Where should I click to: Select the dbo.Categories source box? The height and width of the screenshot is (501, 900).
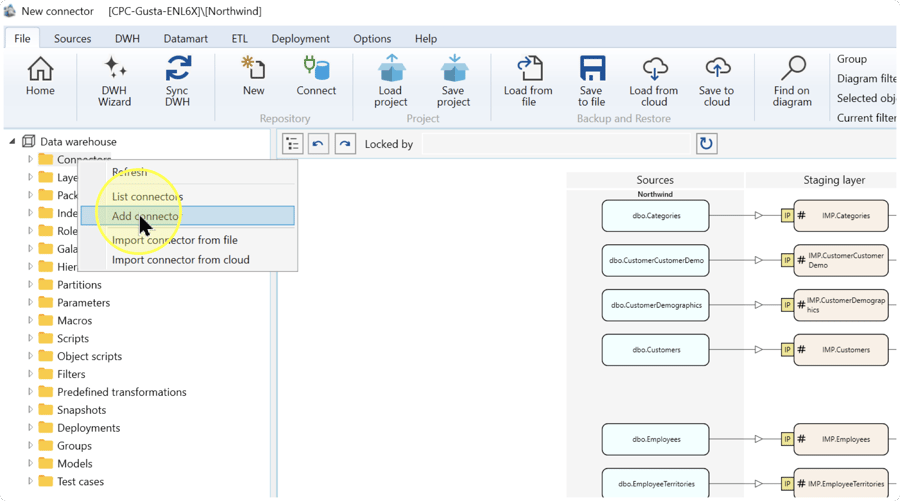655,216
